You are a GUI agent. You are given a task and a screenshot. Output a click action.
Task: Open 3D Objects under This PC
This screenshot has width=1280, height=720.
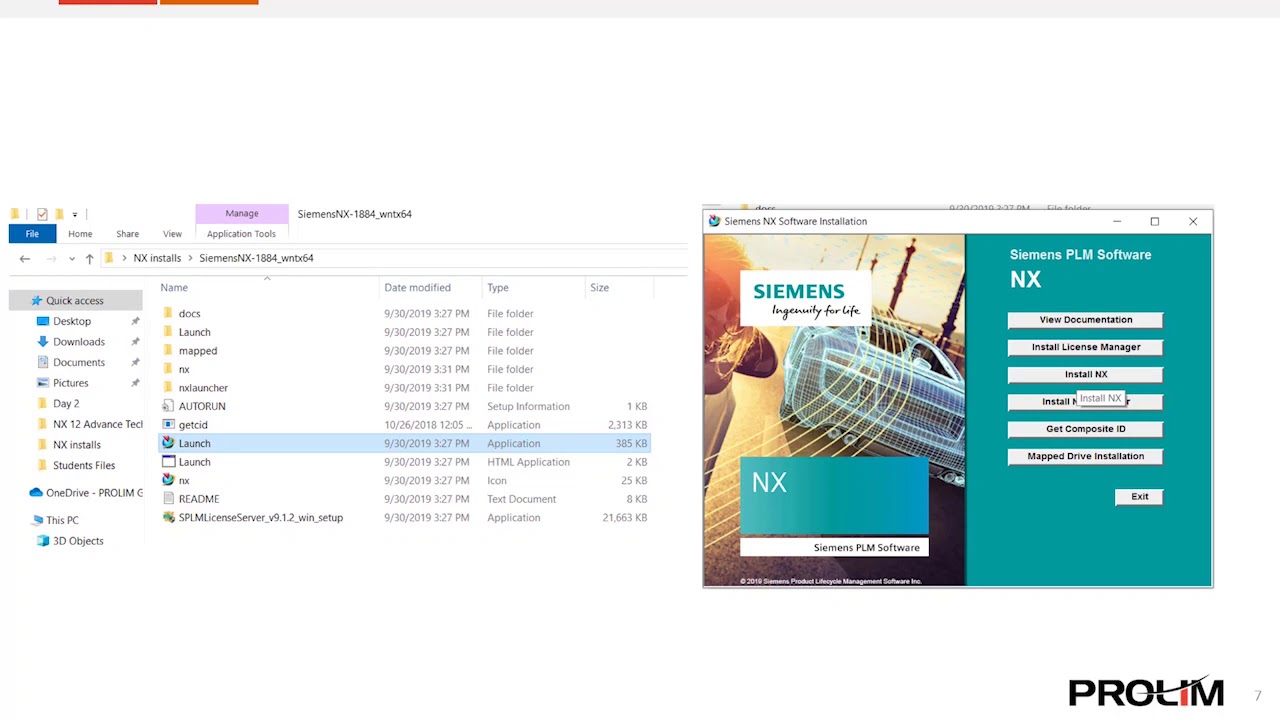point(78,541)
